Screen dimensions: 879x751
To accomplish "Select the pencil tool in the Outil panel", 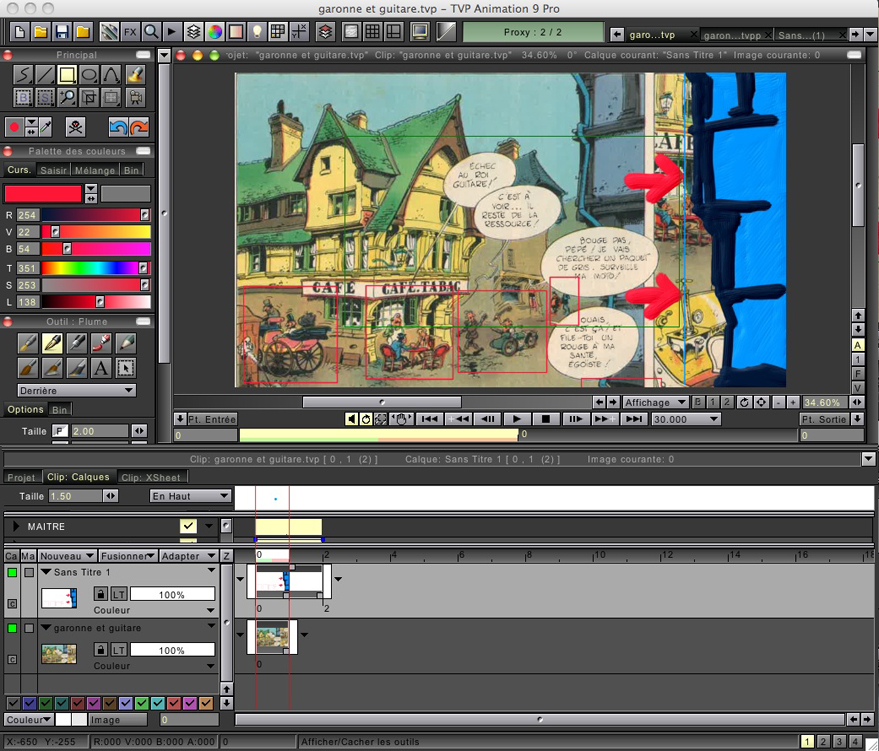I will (126, 343).
